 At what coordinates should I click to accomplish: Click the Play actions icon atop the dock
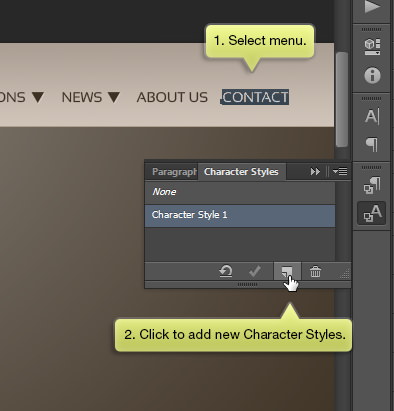point(372,7)
